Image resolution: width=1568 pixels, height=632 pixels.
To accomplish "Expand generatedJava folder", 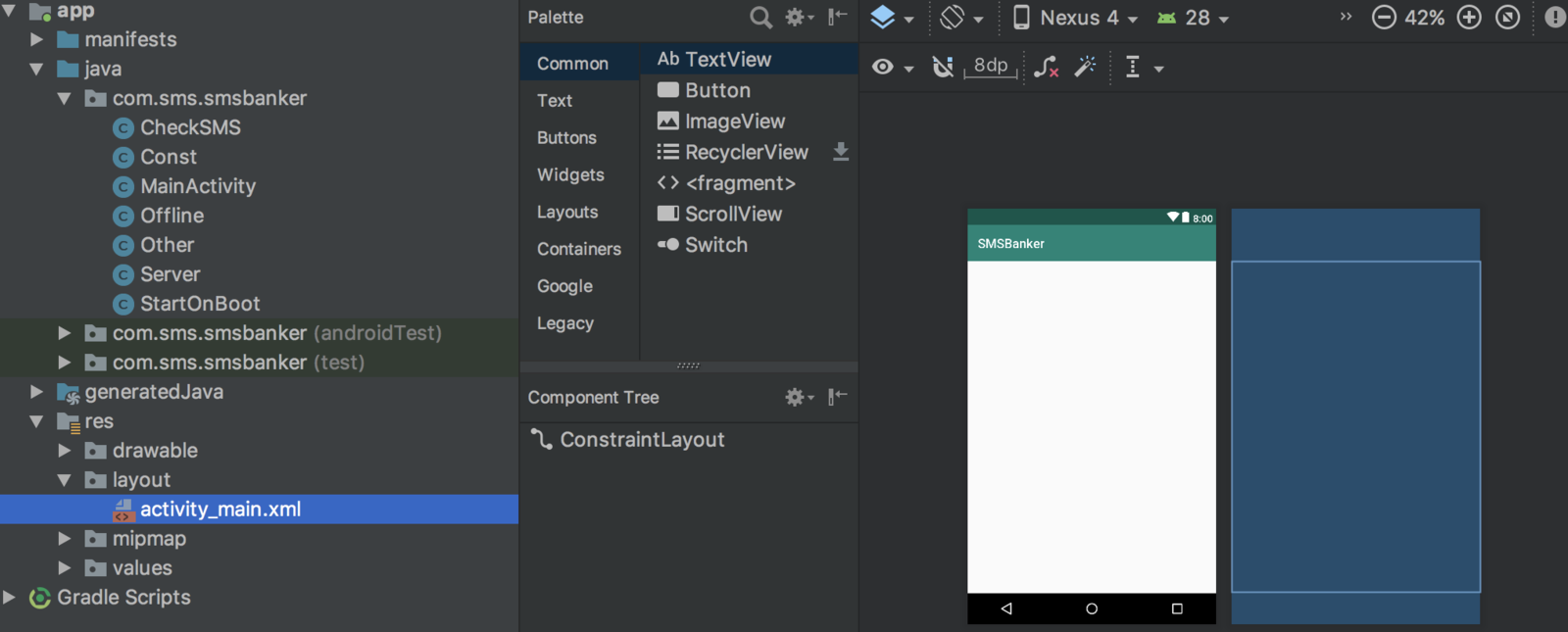I will 36,392.
